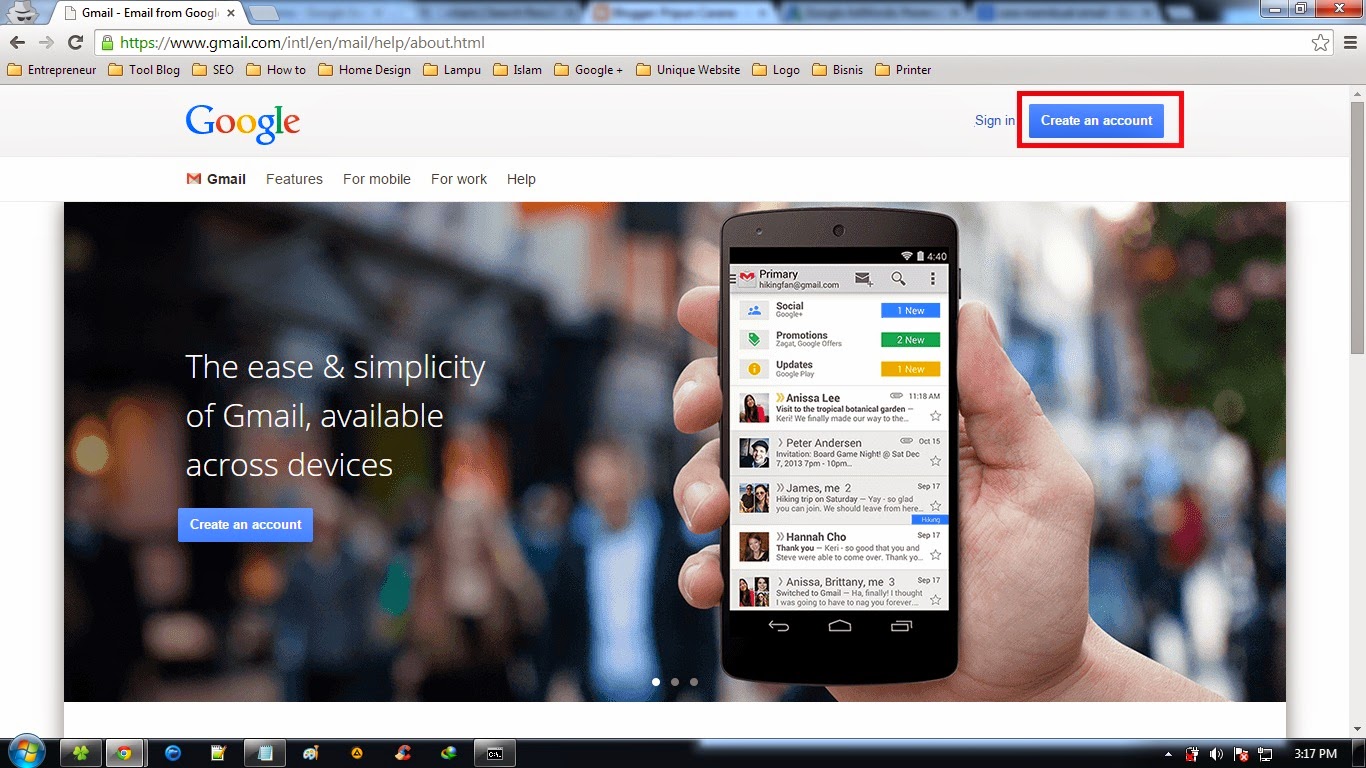1366x768 pixels.
Task: Open the clock showing 3:17 PM
Action: pos(1315,754)
